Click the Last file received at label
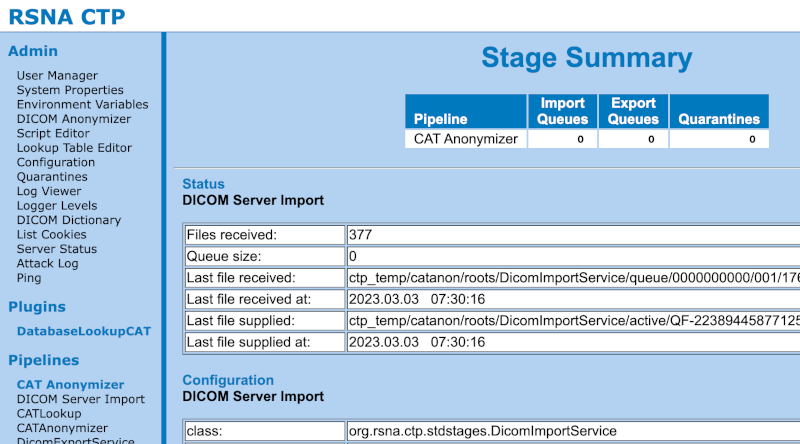800x444 pixels. [x=265, y=299]
